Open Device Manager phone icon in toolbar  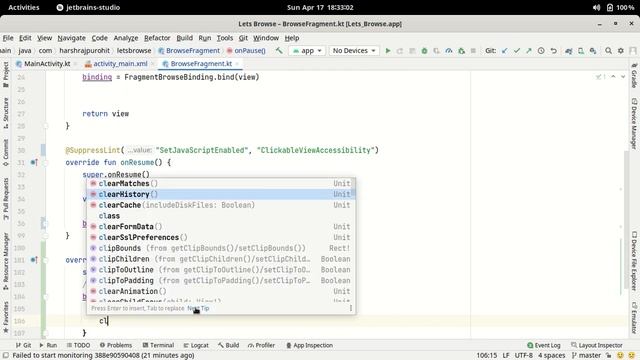click(581, 51)
